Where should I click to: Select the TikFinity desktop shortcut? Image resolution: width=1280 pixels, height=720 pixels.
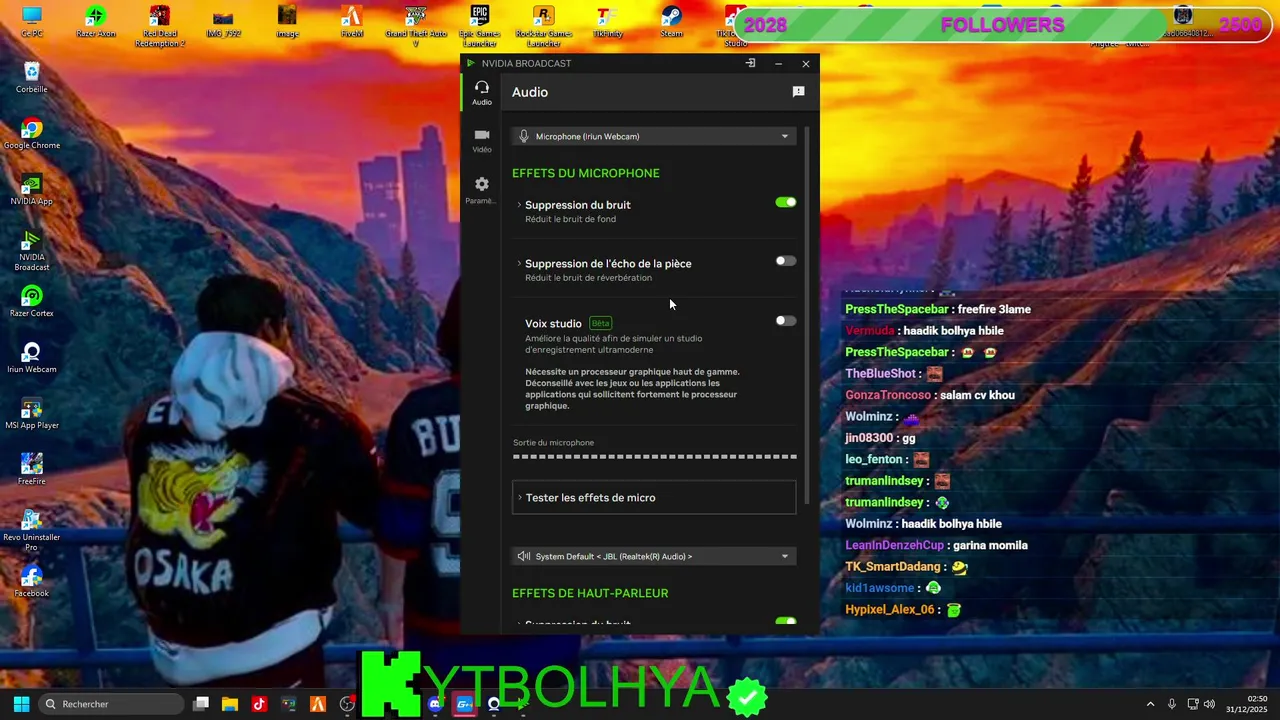pyautogui.click(x=607, y=23)
